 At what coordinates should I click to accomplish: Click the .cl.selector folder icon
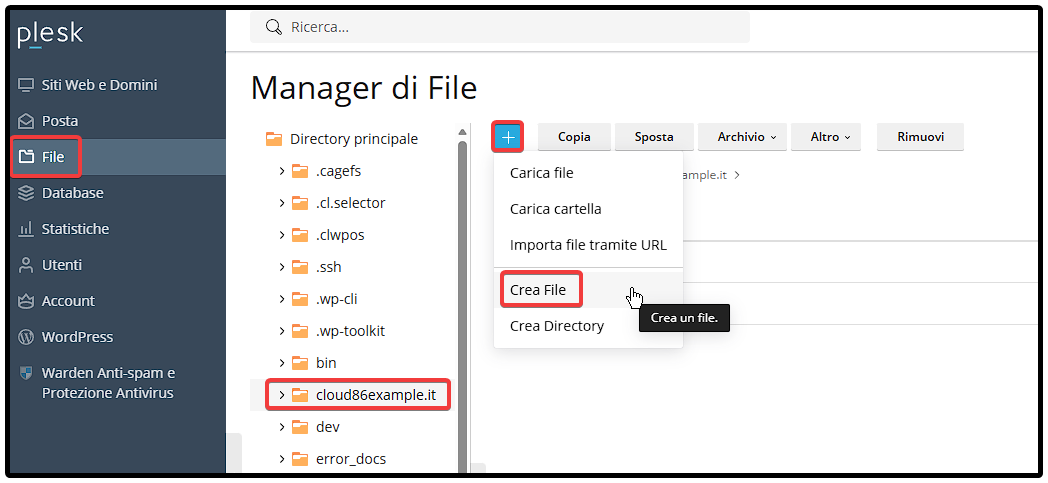[x=300, y=203]
